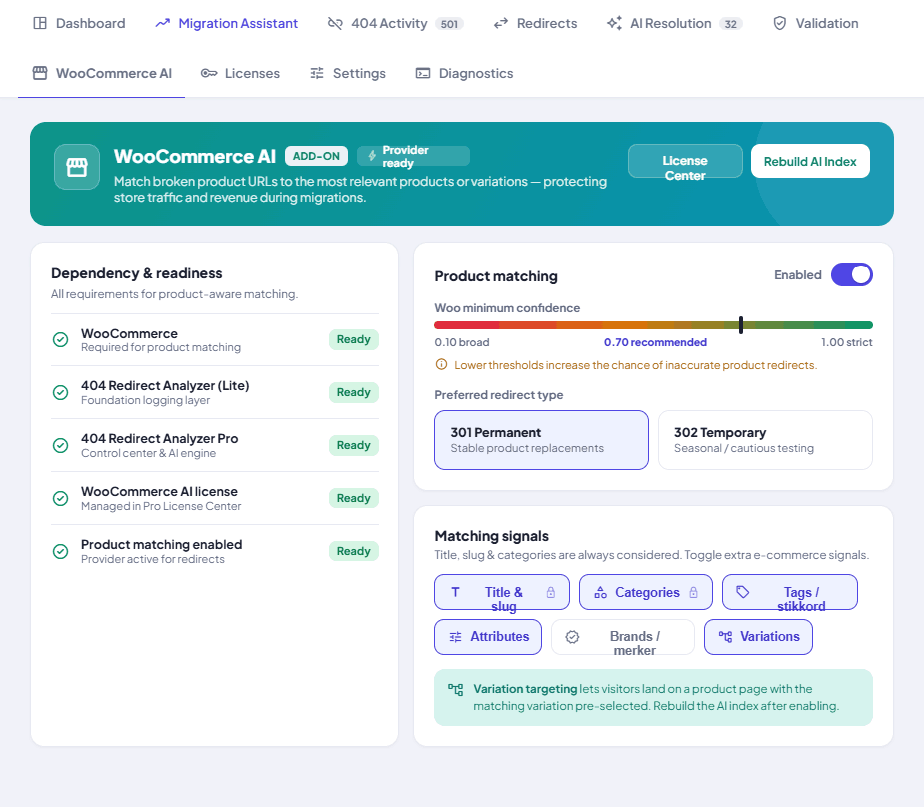924x807 pixels.
Task: Click the T icon in Title & slug chip
Action: 455,592
